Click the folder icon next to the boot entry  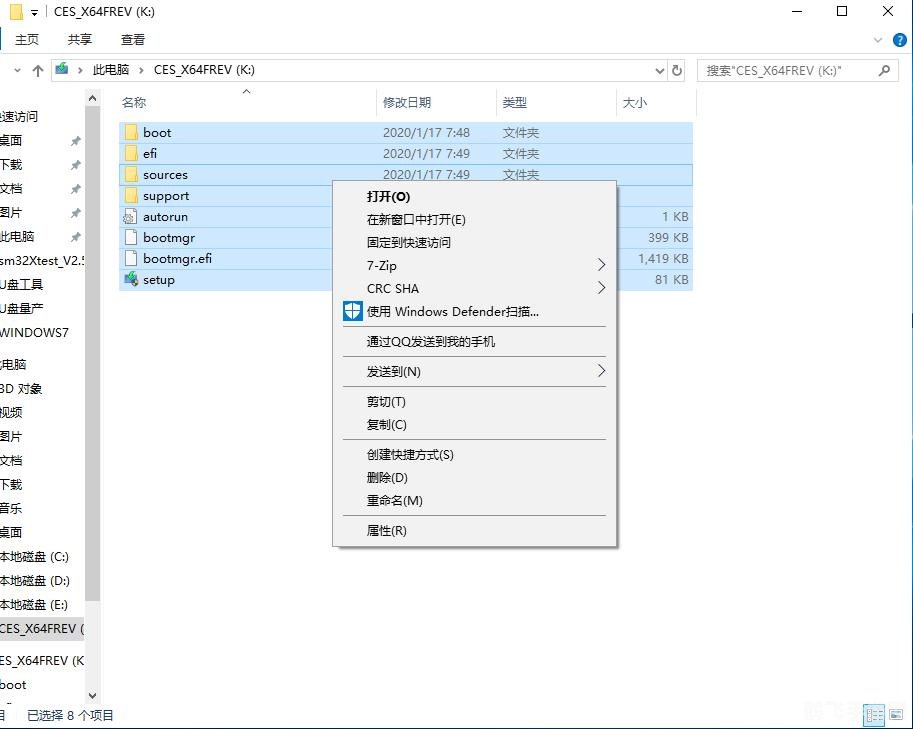(133, 132)
